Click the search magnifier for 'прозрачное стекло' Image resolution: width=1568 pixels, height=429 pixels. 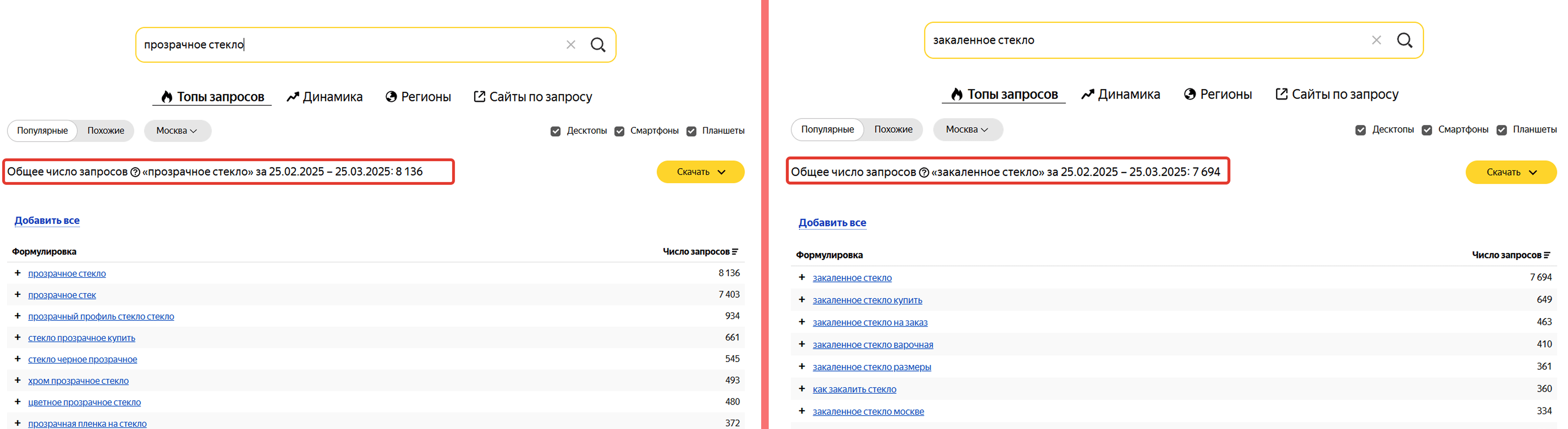598,44
